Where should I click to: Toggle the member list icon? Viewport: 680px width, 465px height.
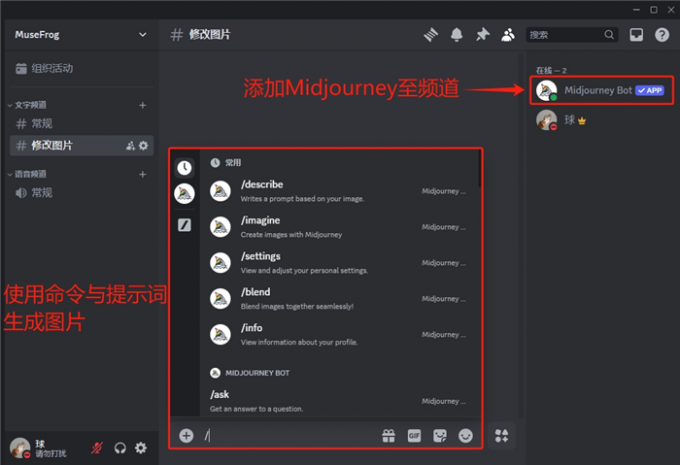pos(508,35)
